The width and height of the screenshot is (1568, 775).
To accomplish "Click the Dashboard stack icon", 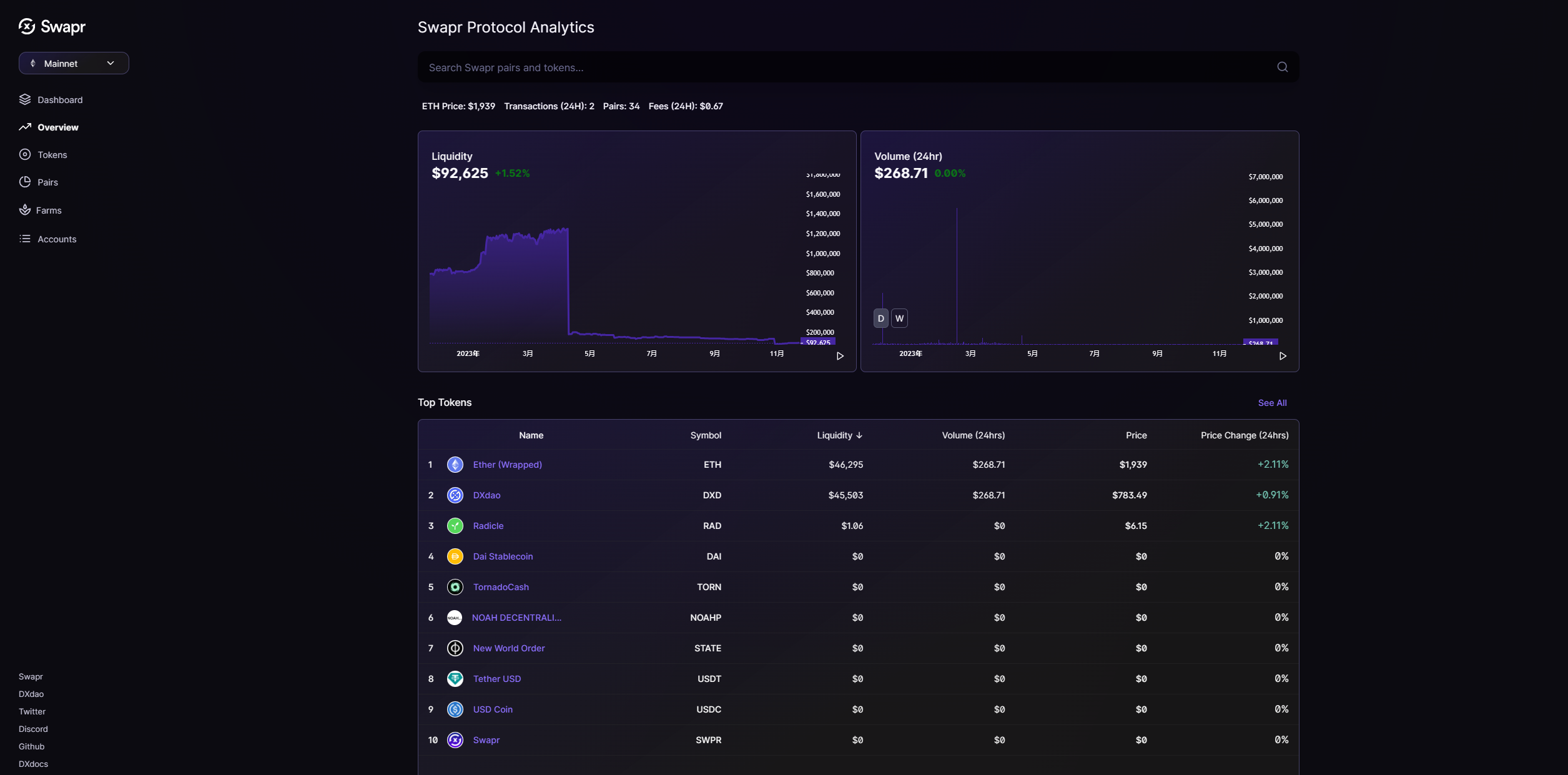I will [x=25, y=99].
